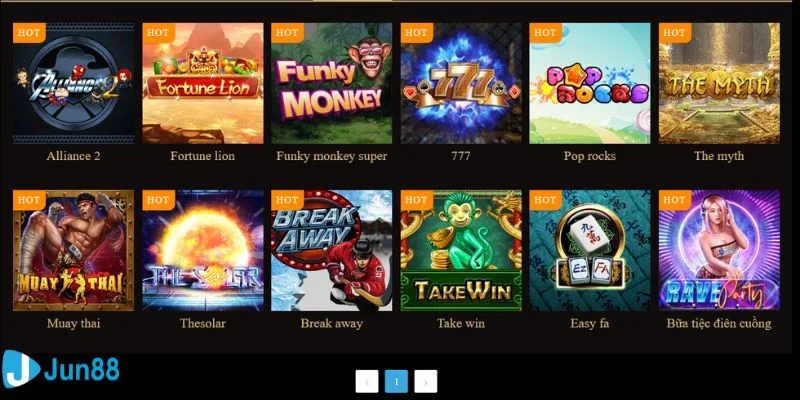Screen dimensions: 800x400
Task: Click the 'Thesolar' game title text
Action: [203, 323]
